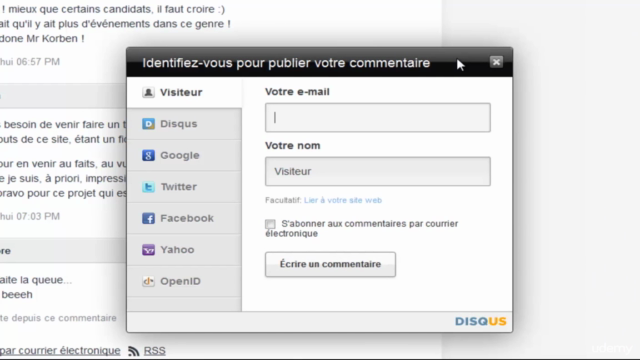This screenshot has height=360, width=640.
Task: Click the Disqus logo icon
Action: pos(148,124)
